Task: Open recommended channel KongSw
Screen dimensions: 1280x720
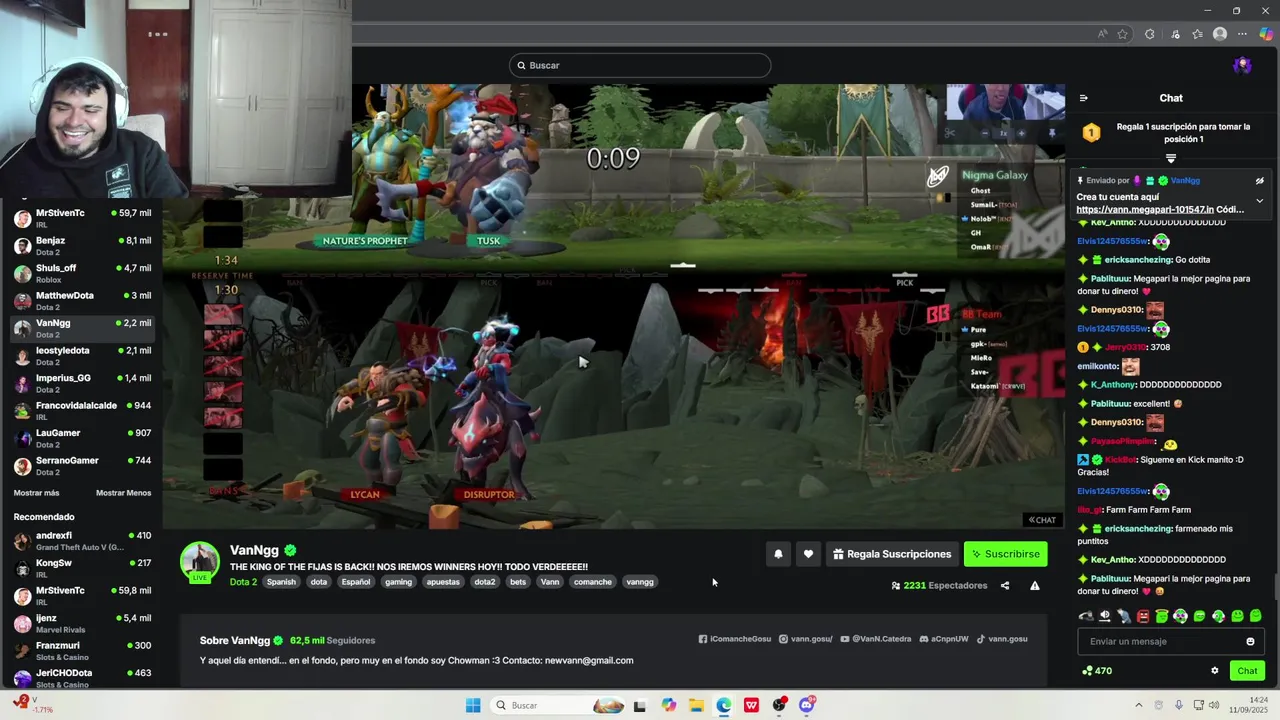Action: (82, 568)
